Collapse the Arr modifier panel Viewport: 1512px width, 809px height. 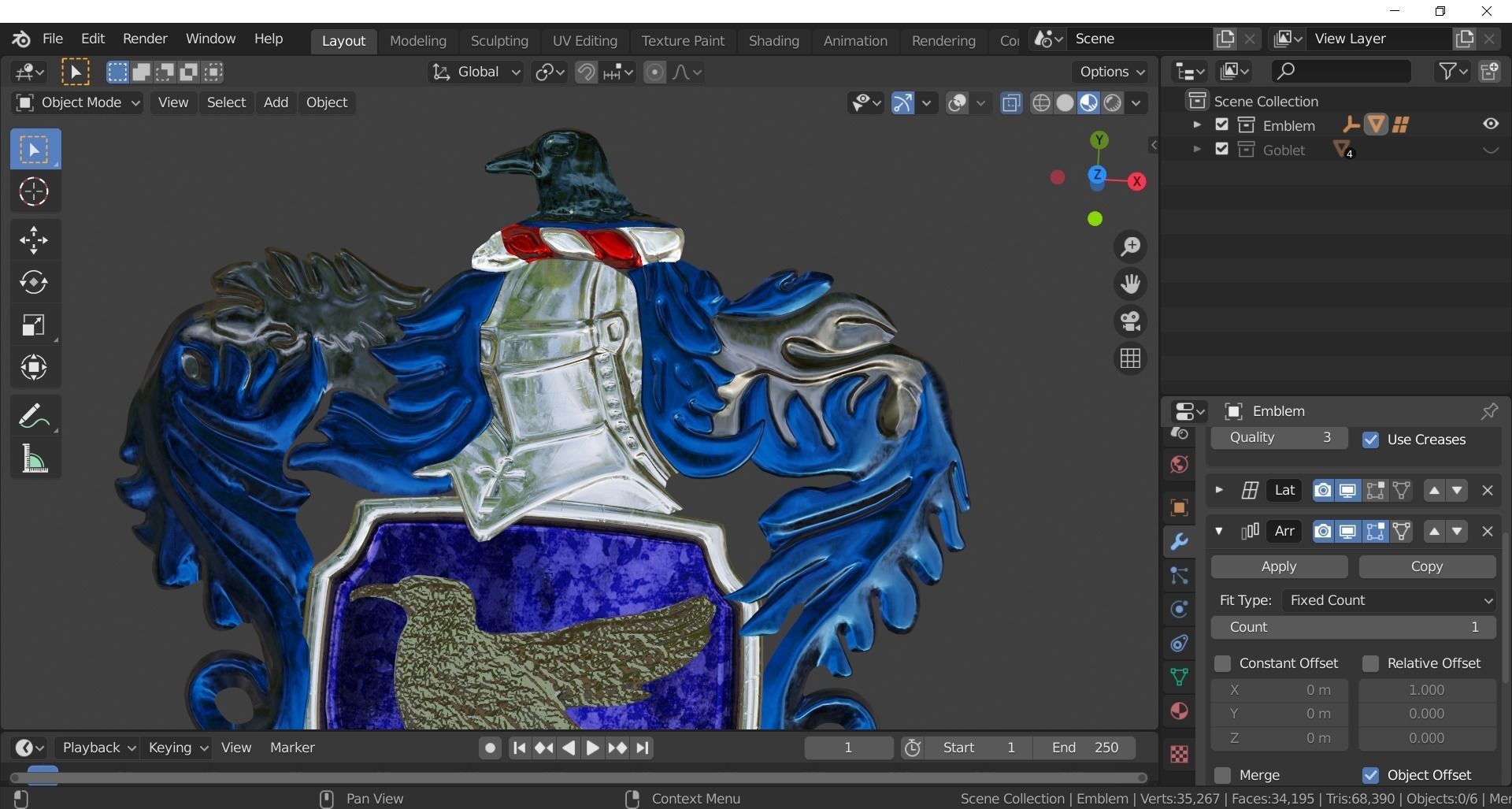[x=1219, y=531]
